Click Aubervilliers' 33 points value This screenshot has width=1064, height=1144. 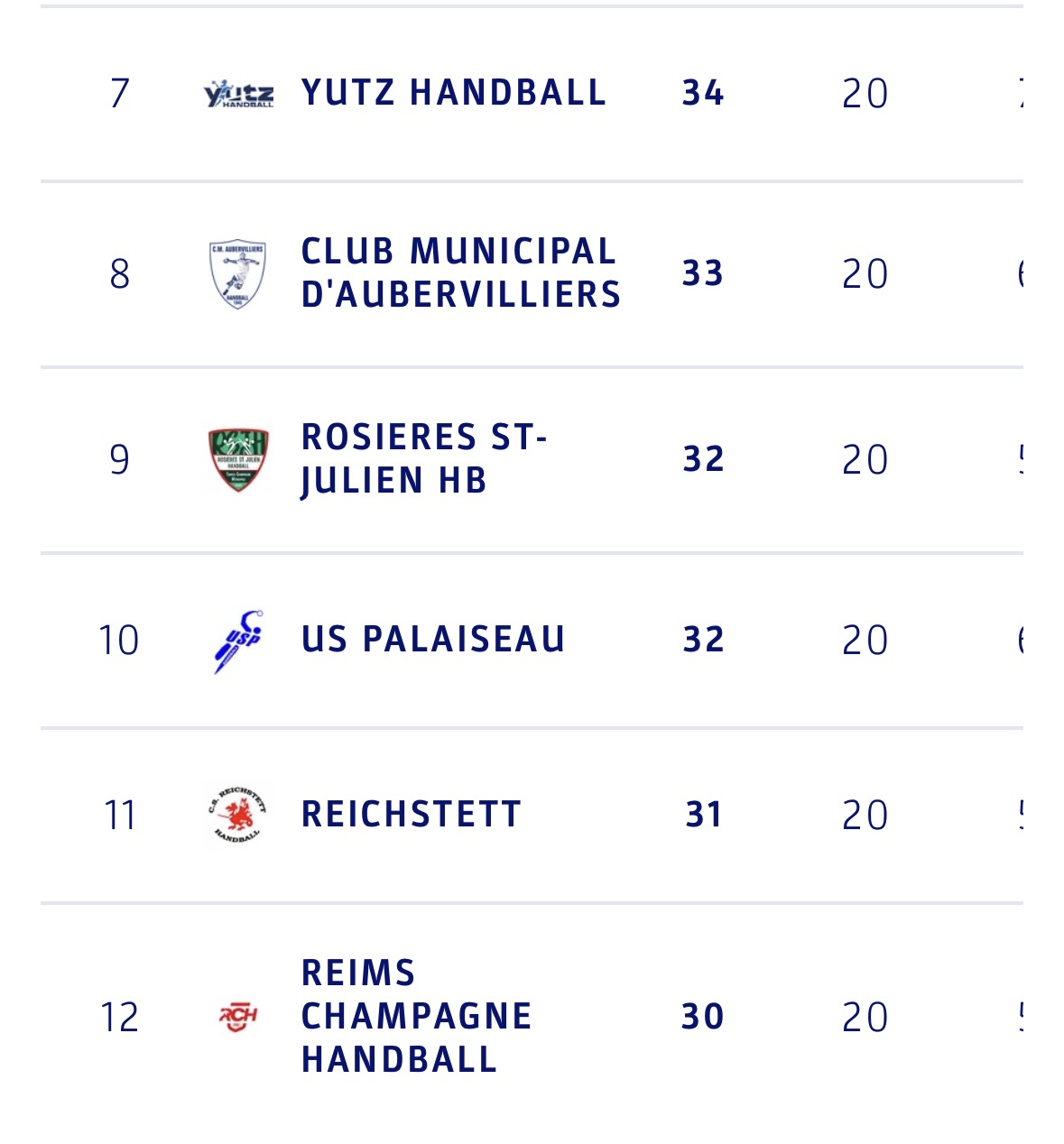tap(703, 273)
